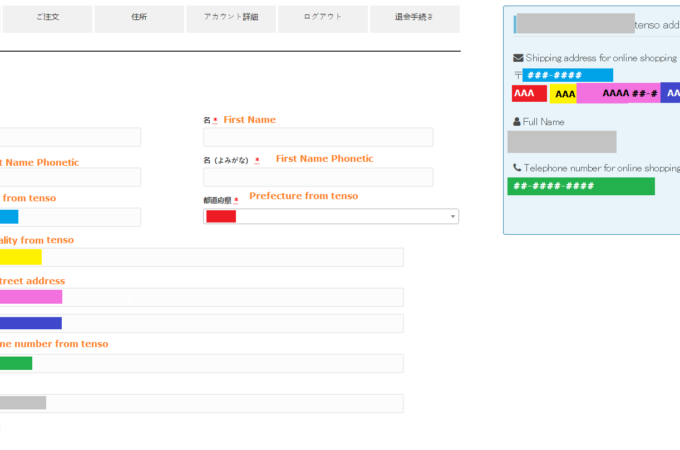The width and height of the screenshot is (680, 450).
Task: Click the phone icon beside Telephone number
Action: [517, 168]
